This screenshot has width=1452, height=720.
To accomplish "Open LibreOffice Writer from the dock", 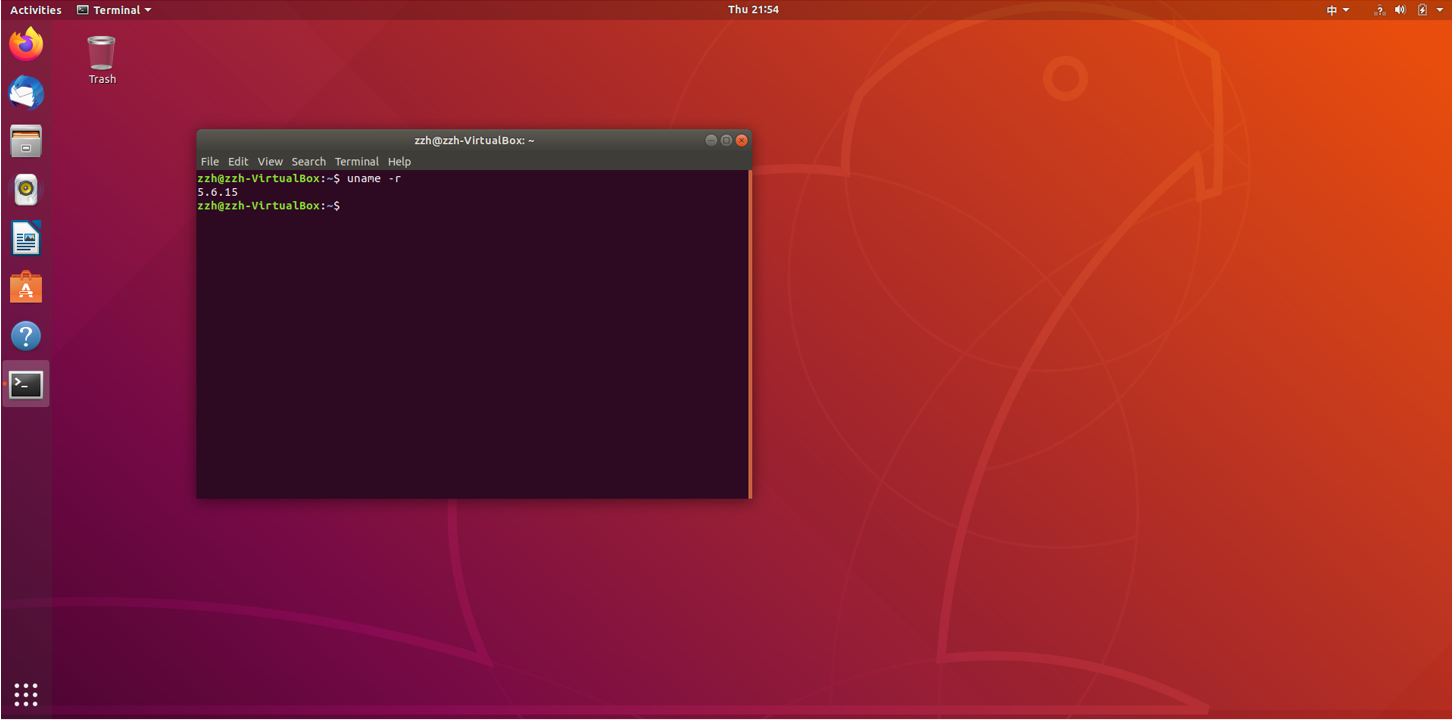I will [25, 238].
